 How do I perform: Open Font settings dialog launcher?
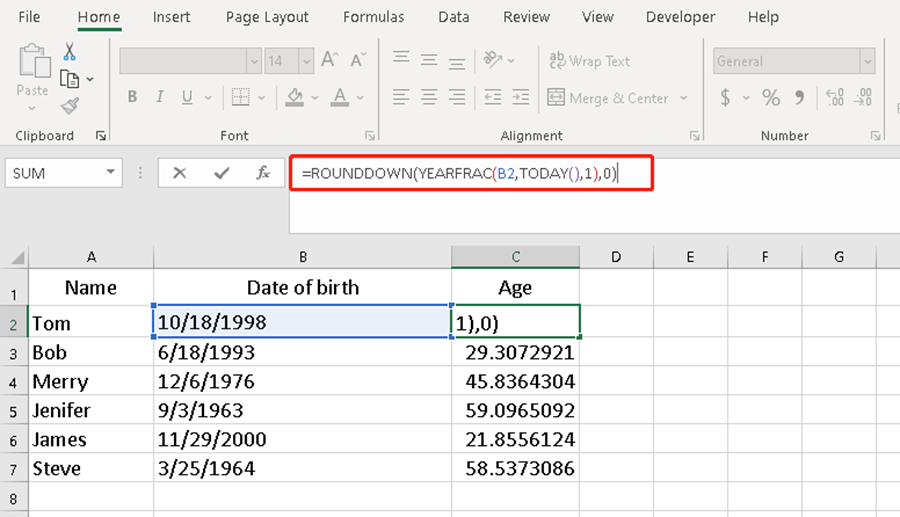[370, 135]
